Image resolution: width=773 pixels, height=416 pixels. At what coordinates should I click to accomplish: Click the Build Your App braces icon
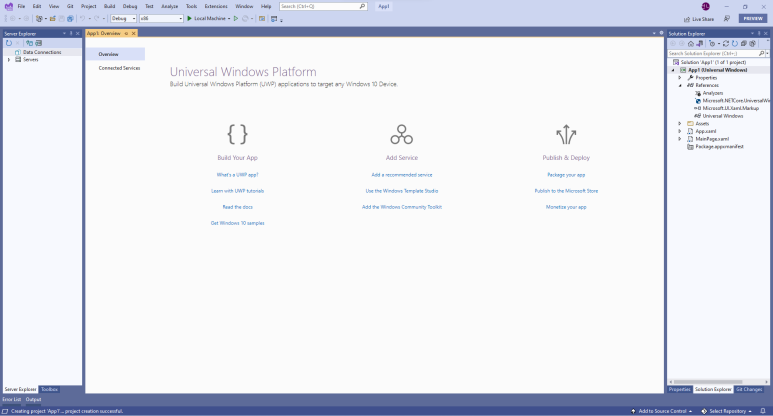tap(238, 134)
